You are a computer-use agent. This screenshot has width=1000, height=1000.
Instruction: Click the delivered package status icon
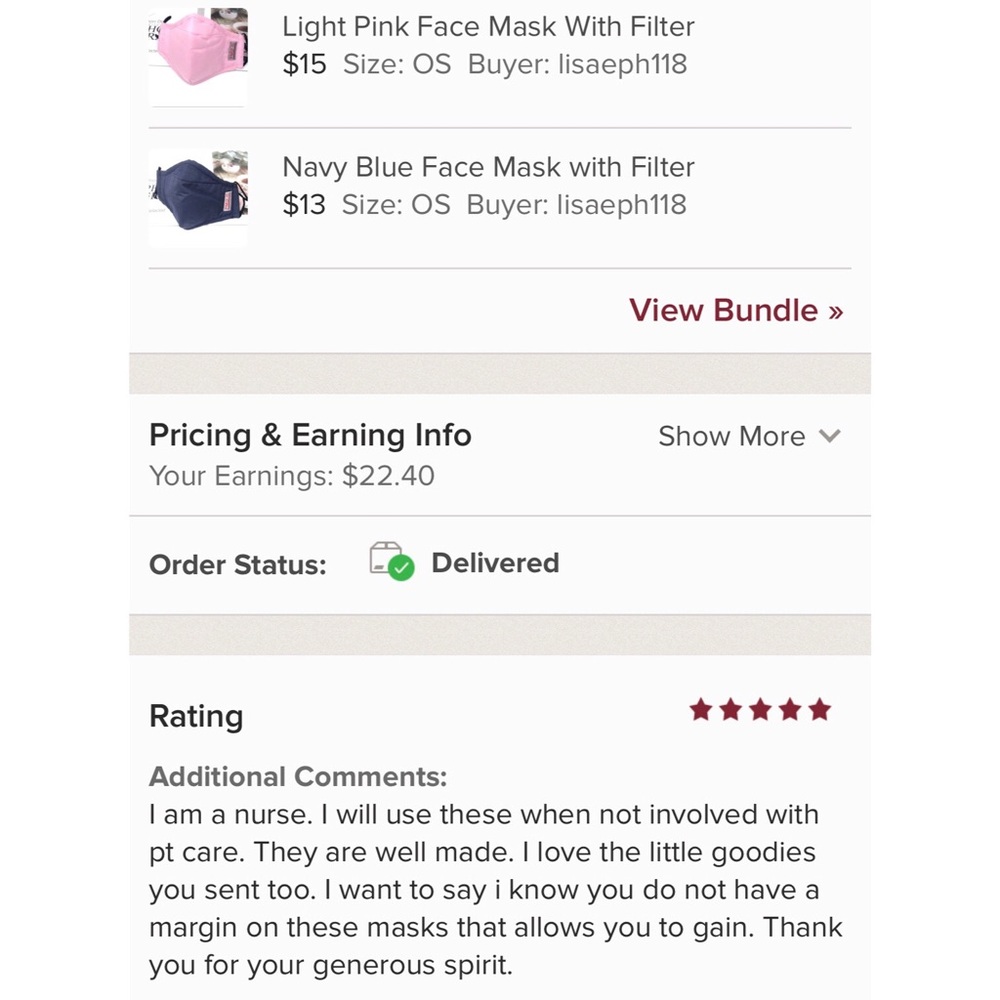(x=390, y=563)
